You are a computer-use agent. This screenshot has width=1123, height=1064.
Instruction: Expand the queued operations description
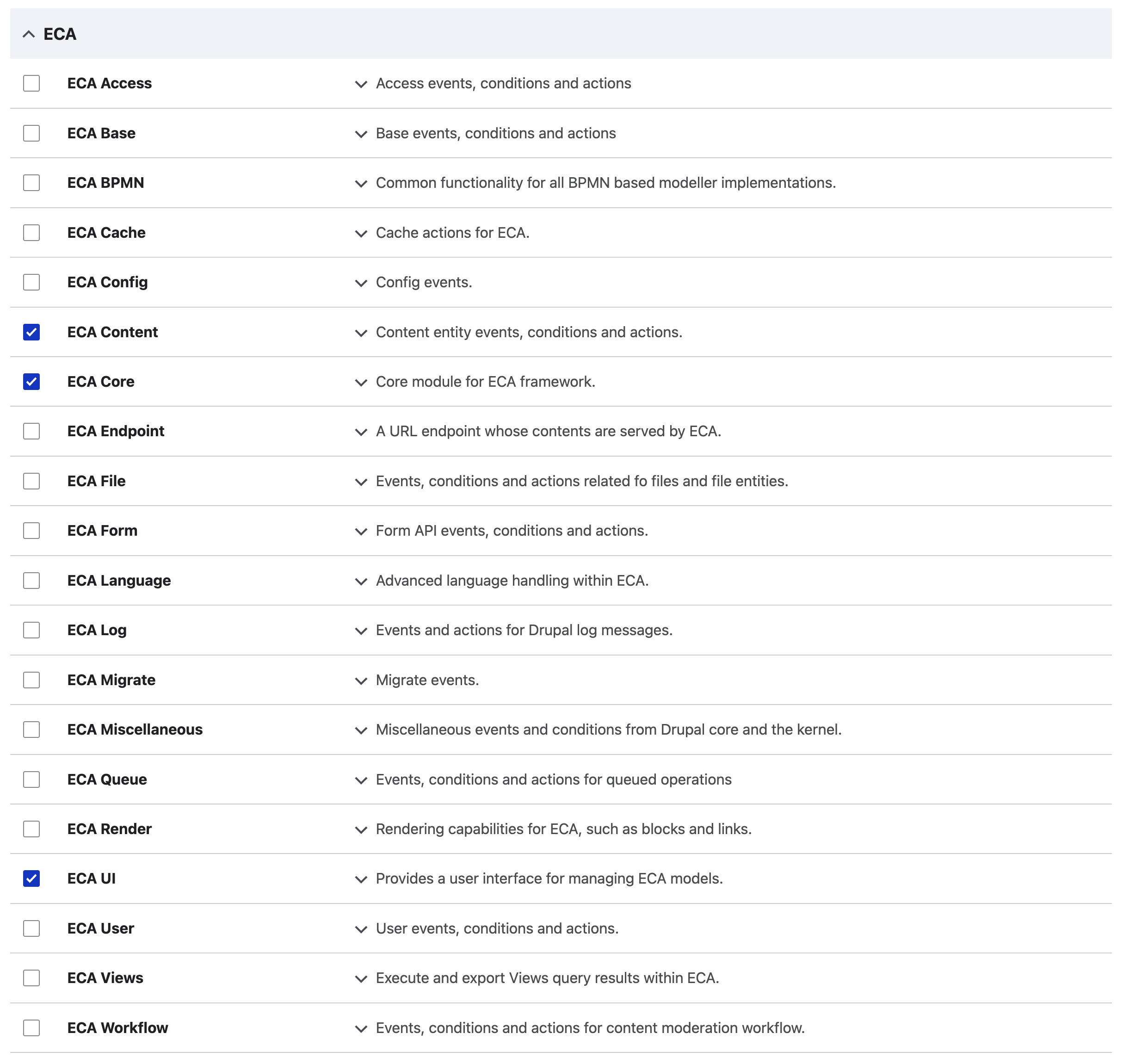pyautogui.click(x=361, y=780)
